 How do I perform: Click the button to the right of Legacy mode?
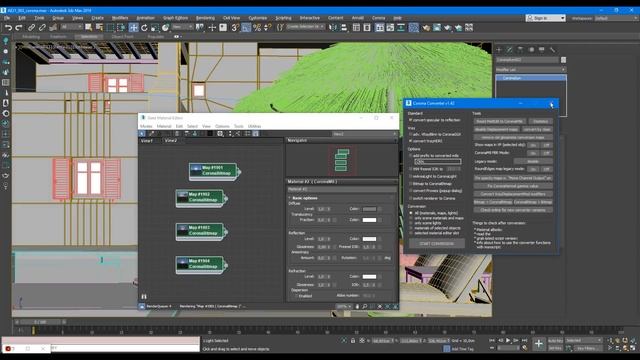point(533,161)
